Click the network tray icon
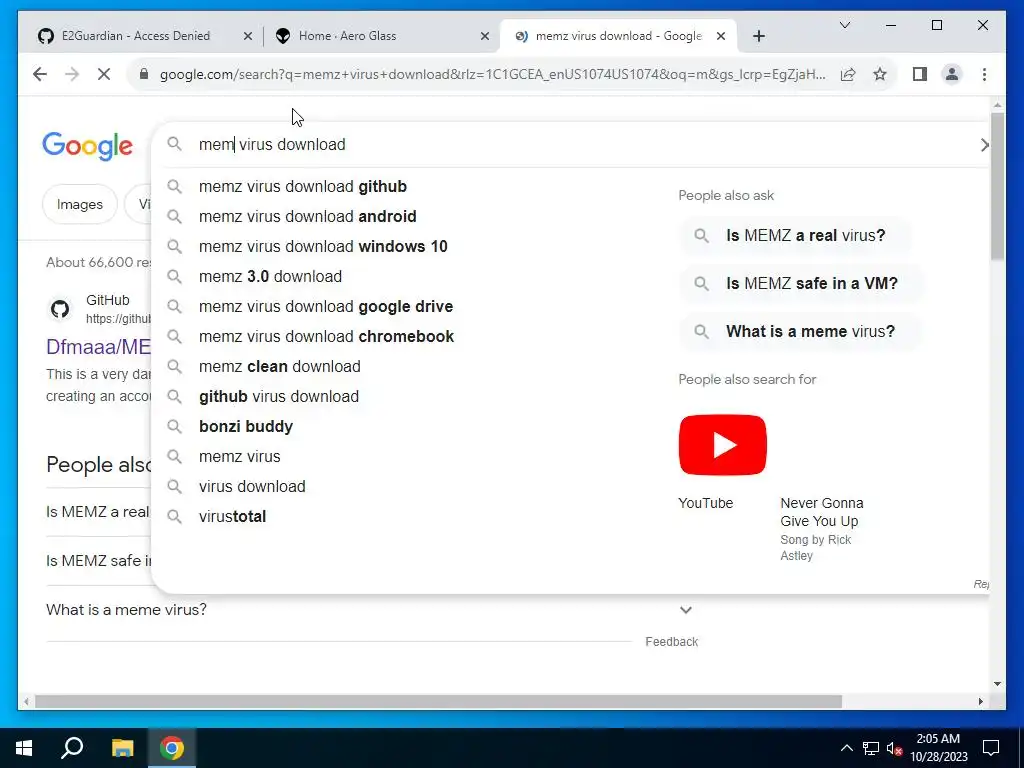The width and height of the screenshot is (1024, 768). pos(871,749)
